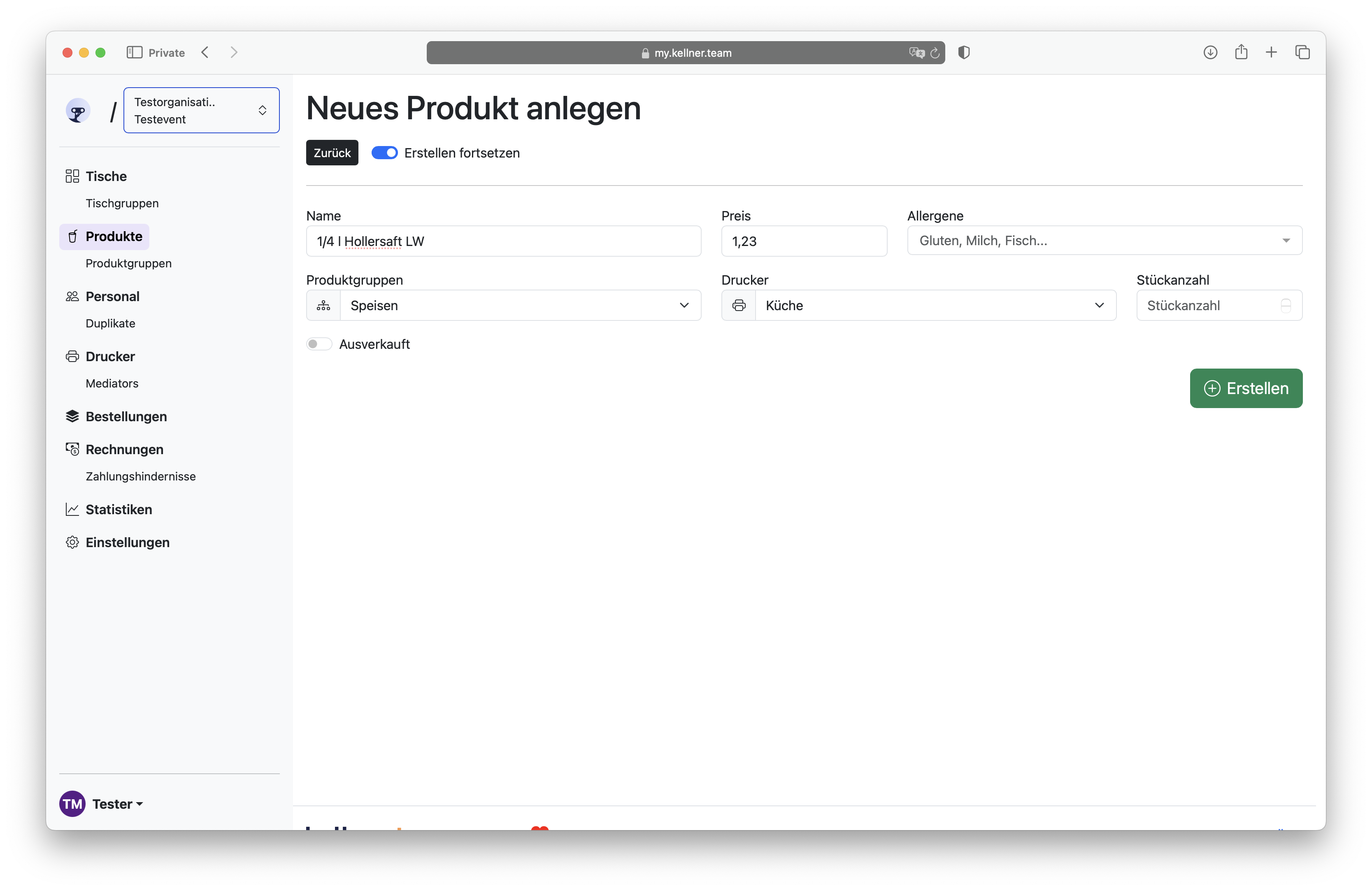Open Zahlungshindernisse in sidebar

[141, 476]
